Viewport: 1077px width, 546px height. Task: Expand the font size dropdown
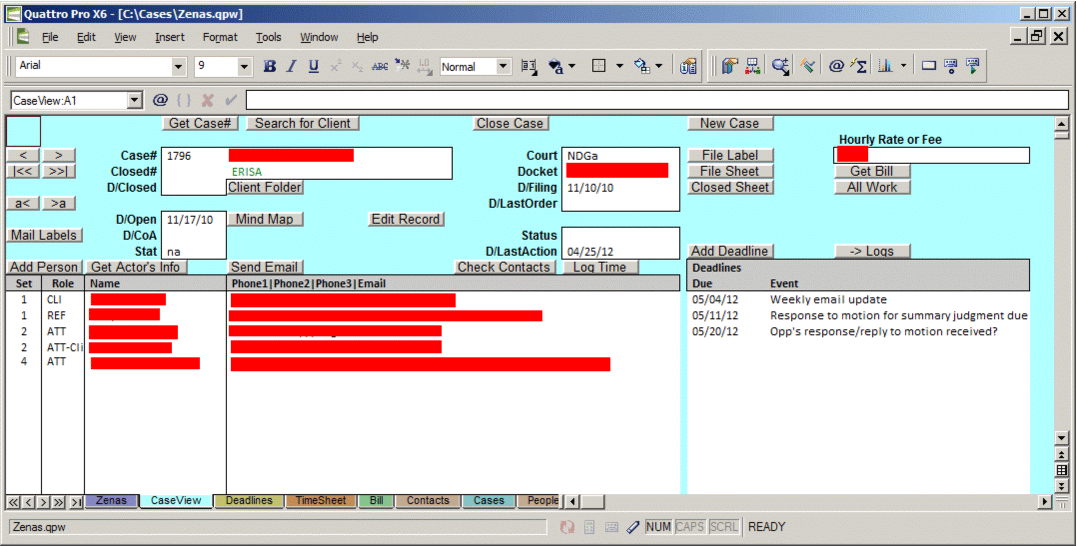[x=244, y=67]
